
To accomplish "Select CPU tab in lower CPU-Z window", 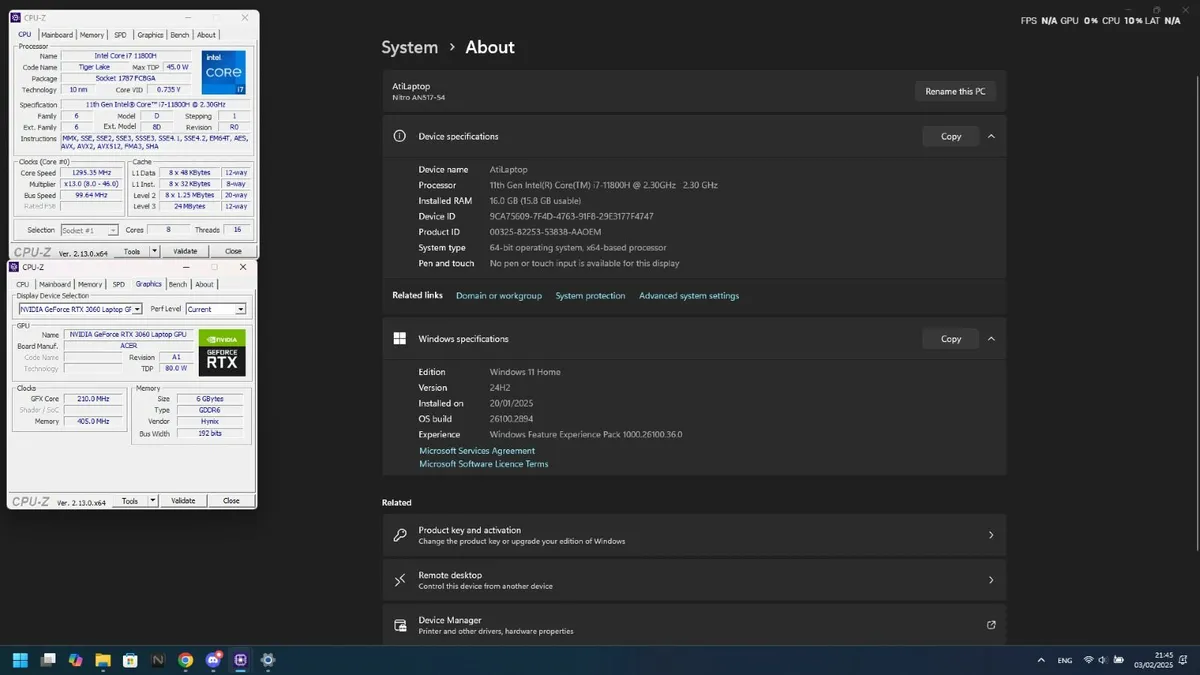I will [x=23, y=284].
